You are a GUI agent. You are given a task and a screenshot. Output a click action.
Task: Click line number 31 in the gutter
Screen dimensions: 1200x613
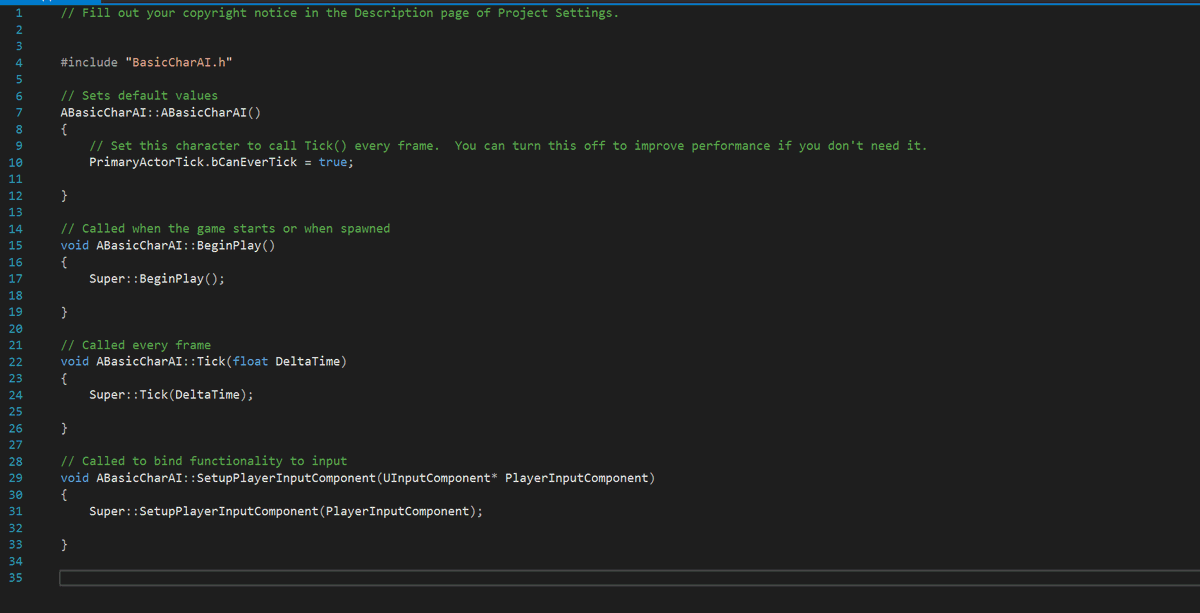point(15,511)
